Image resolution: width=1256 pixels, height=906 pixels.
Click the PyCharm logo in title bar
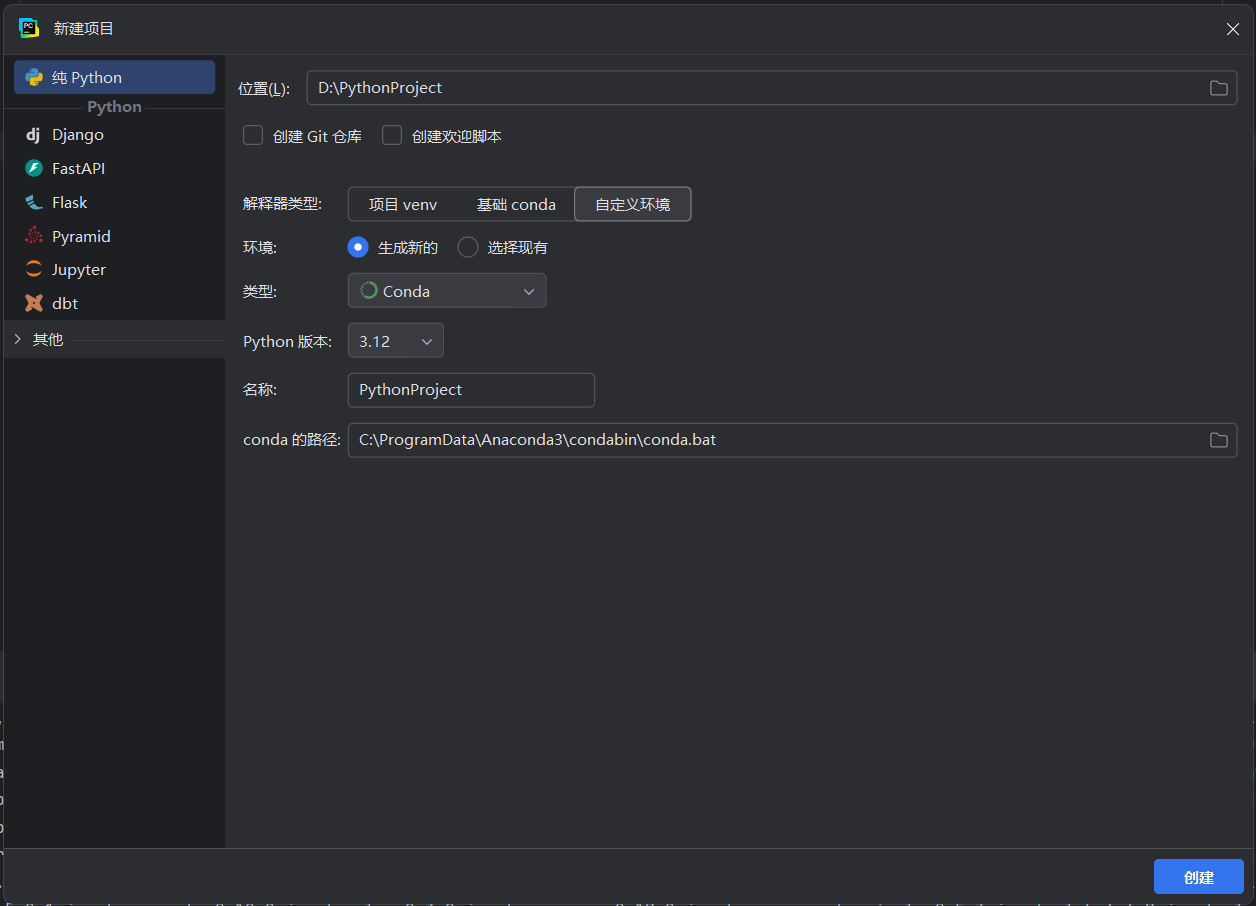pos(29,28)
